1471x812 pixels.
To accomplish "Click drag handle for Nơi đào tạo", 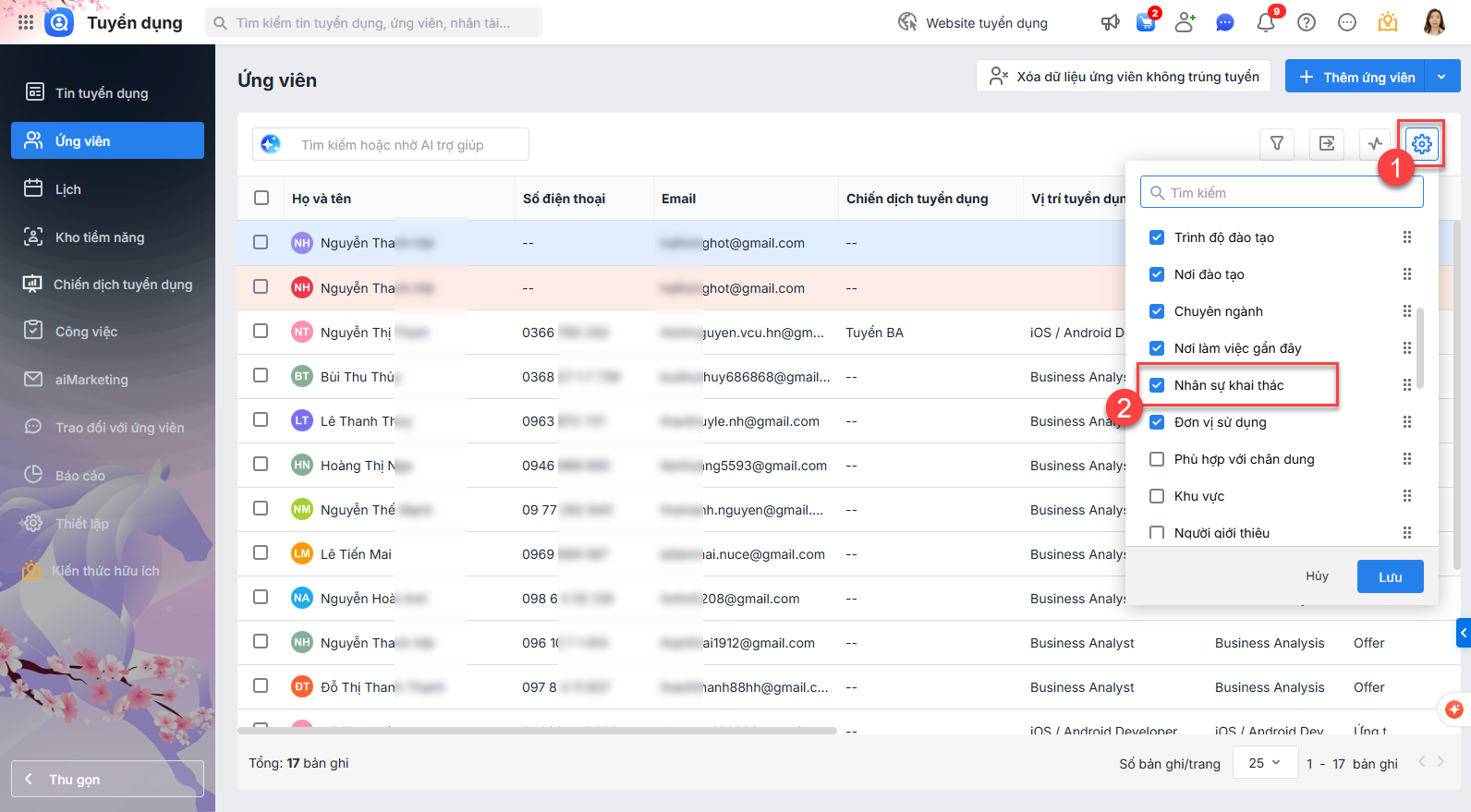I will pyautogui.click(x=1407, y=274).
